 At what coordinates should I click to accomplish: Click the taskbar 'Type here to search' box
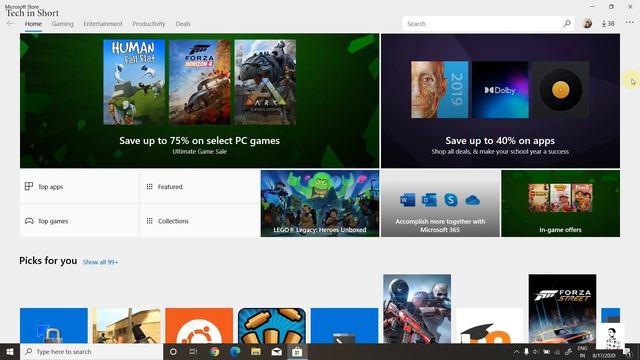[x=91, y=352]
